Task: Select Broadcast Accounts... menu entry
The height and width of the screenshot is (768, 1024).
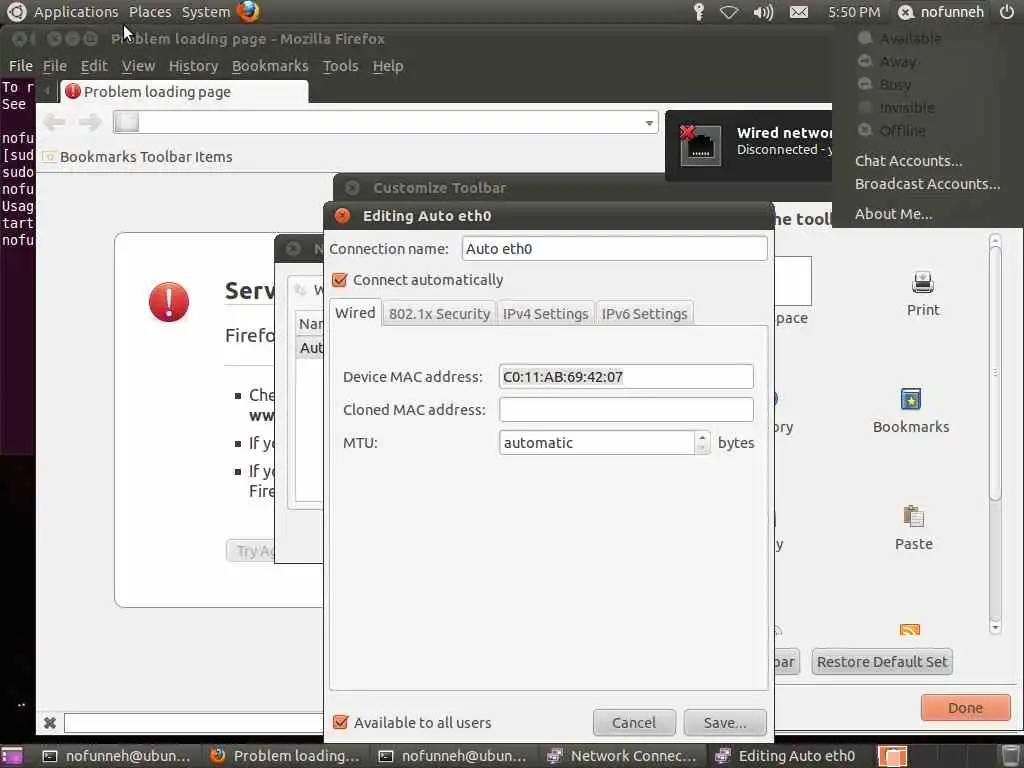Action: tap(927, 184)
